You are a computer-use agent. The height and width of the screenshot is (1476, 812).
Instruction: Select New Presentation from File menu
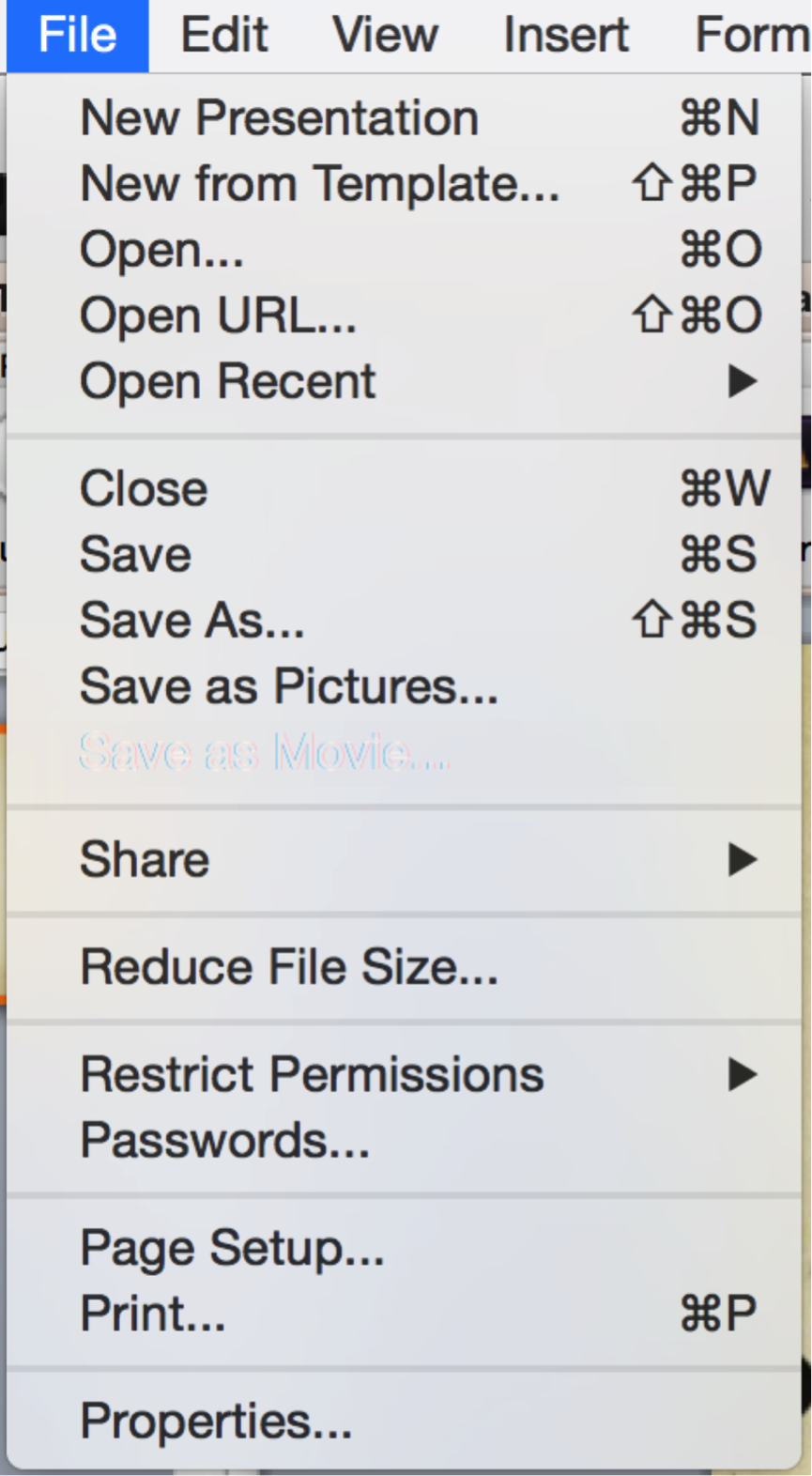tap(279, 118)
